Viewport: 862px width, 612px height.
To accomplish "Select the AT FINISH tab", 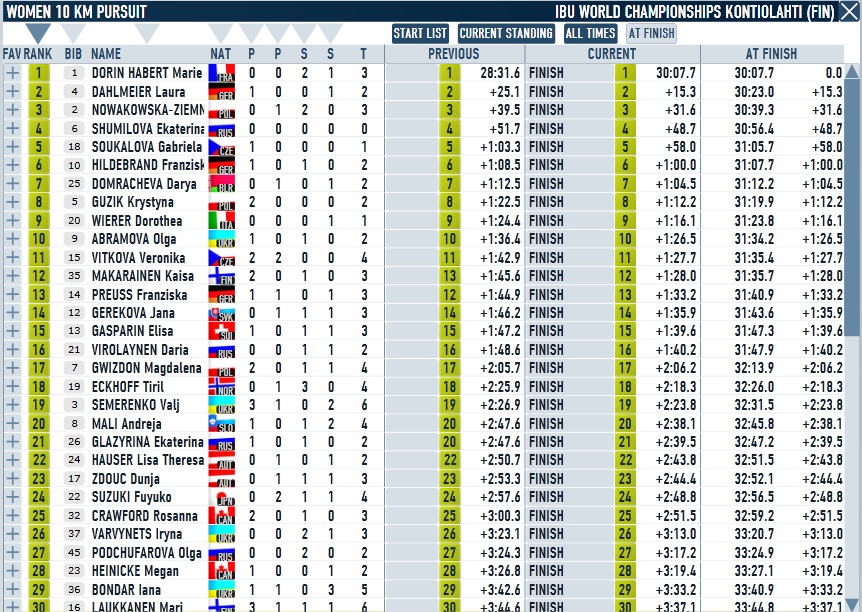I will coord(651,34).
